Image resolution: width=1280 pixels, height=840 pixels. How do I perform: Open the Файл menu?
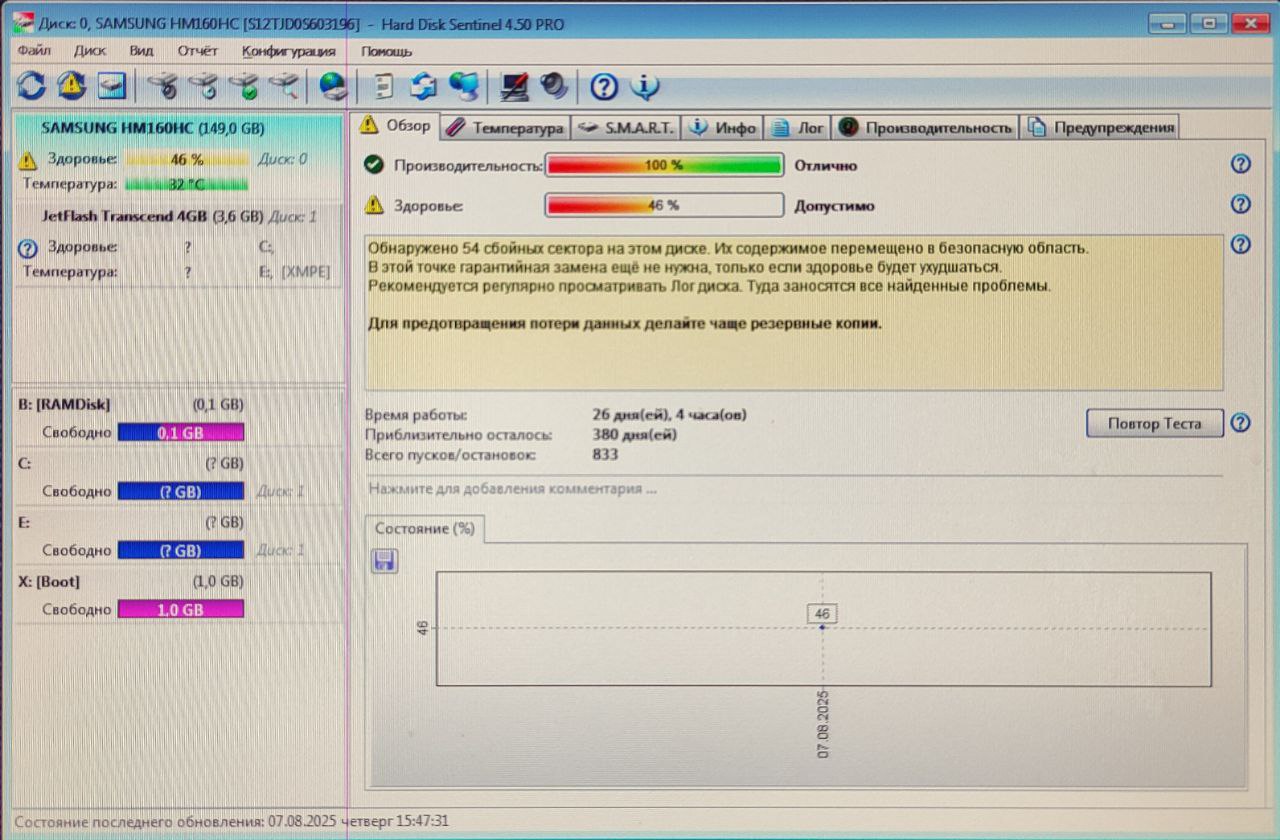pos(34,51)
